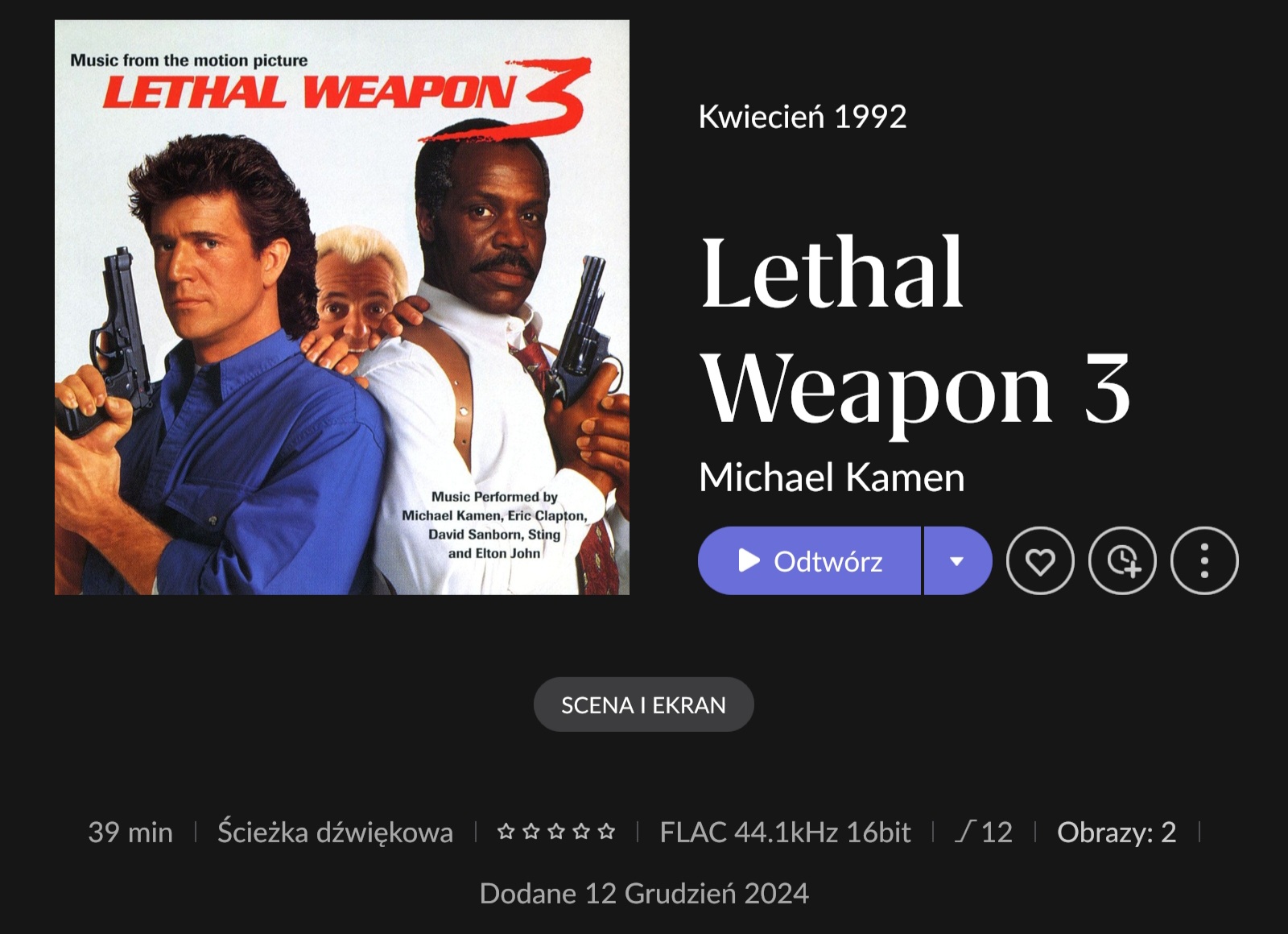Click the Ścieżka dźwiękowa album type label
The width and height of the screenshot is (1288, 934).
tap(335, 832)
